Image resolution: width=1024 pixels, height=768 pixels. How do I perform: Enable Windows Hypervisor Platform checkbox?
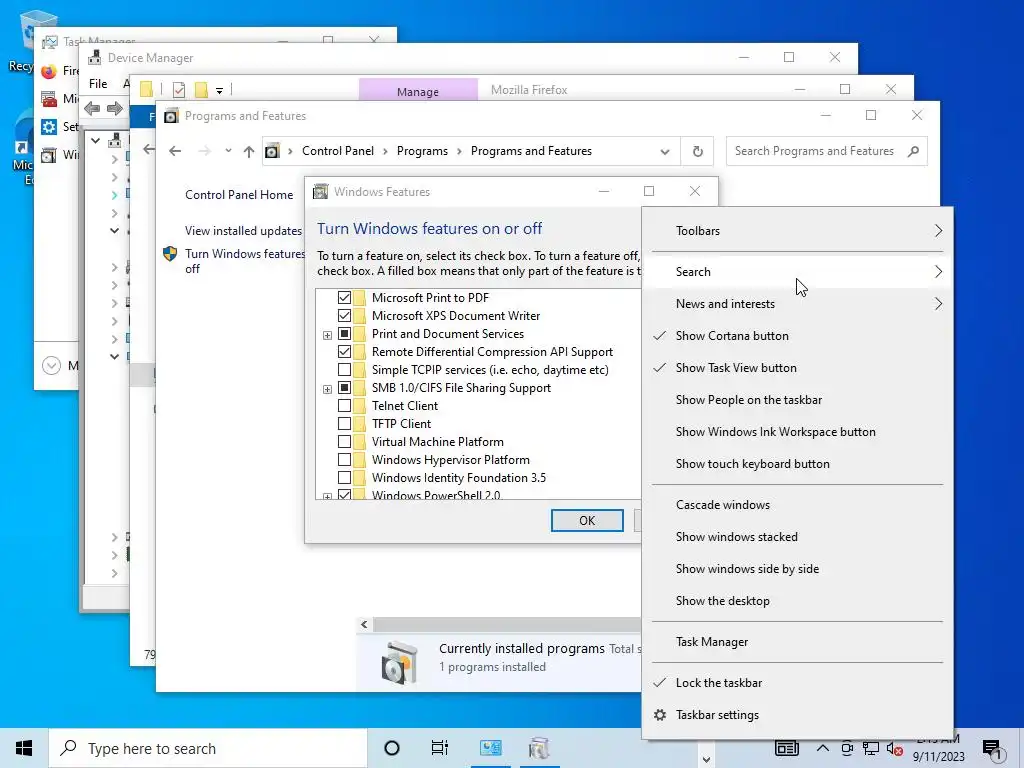coord(344,460)
